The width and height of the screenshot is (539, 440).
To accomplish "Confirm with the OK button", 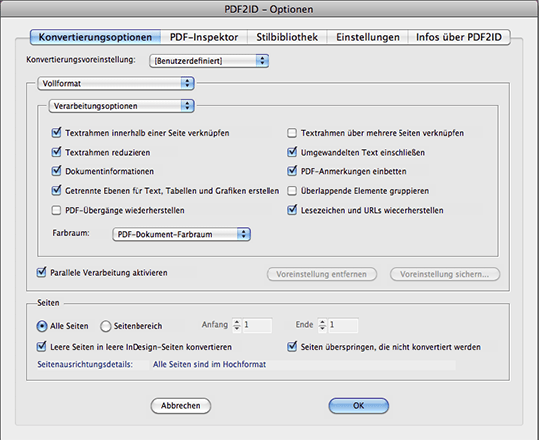I will point(359,406).
